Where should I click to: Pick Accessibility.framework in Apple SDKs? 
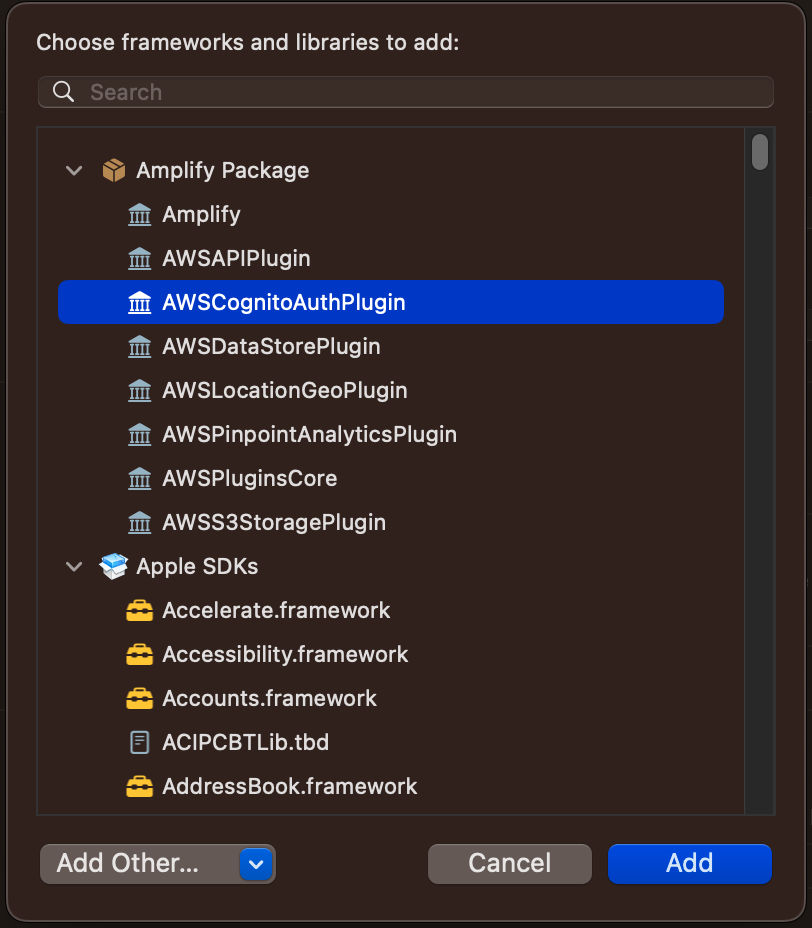[x=391, y=654]
